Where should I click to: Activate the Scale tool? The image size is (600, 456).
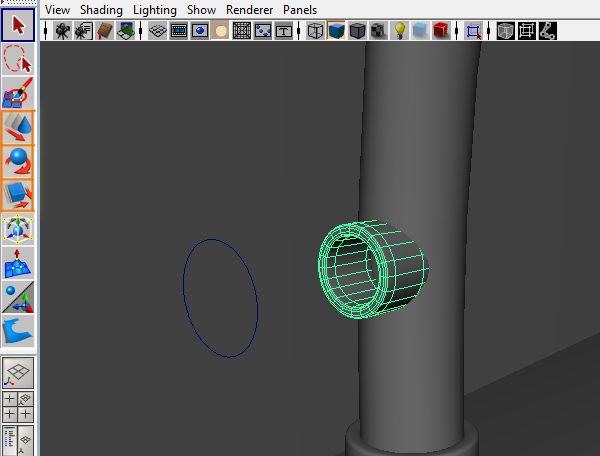pyautogui.click(x=18, y=195)
